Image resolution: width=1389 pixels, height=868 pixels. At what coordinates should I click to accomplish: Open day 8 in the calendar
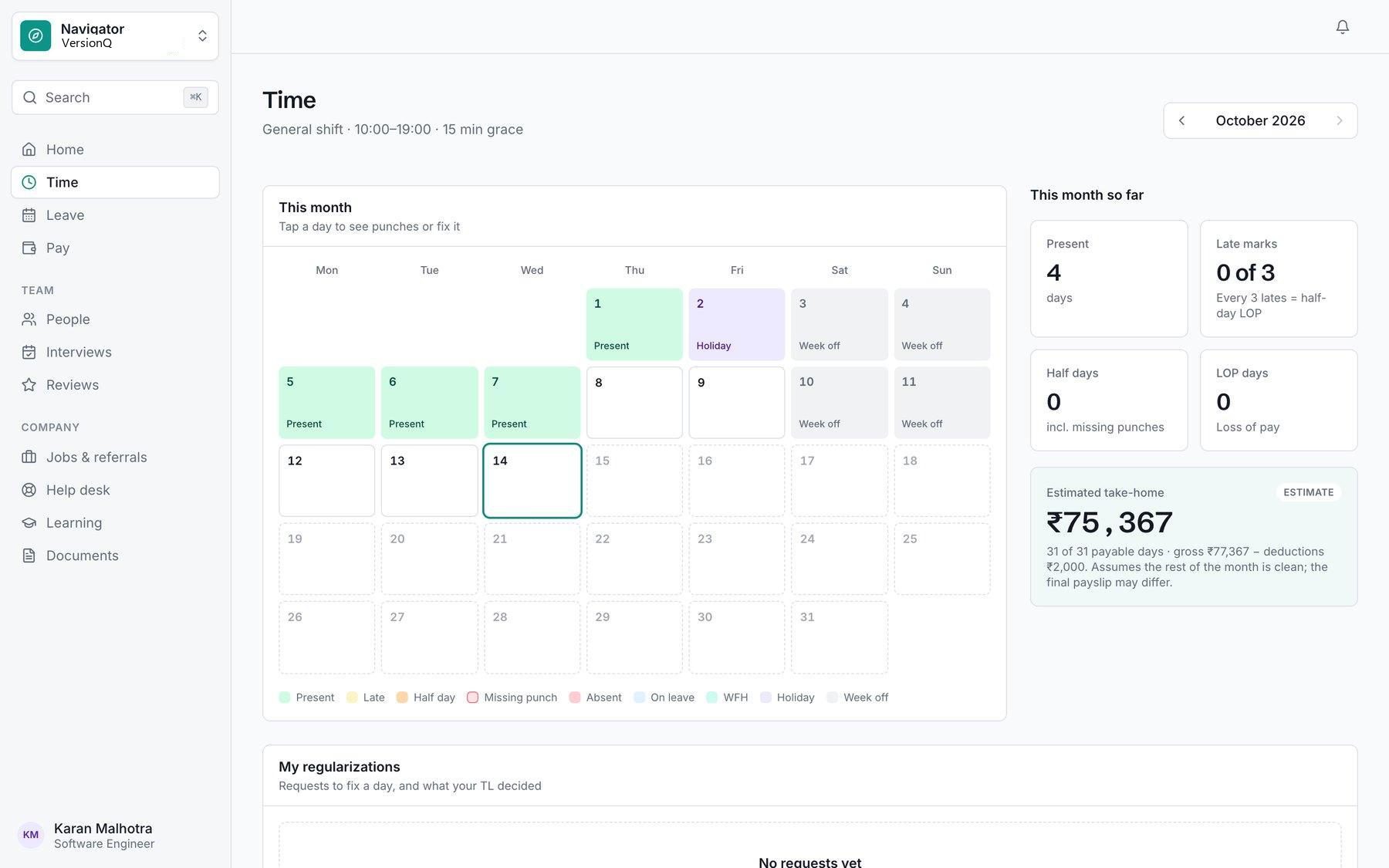click(x=634, y=403)
